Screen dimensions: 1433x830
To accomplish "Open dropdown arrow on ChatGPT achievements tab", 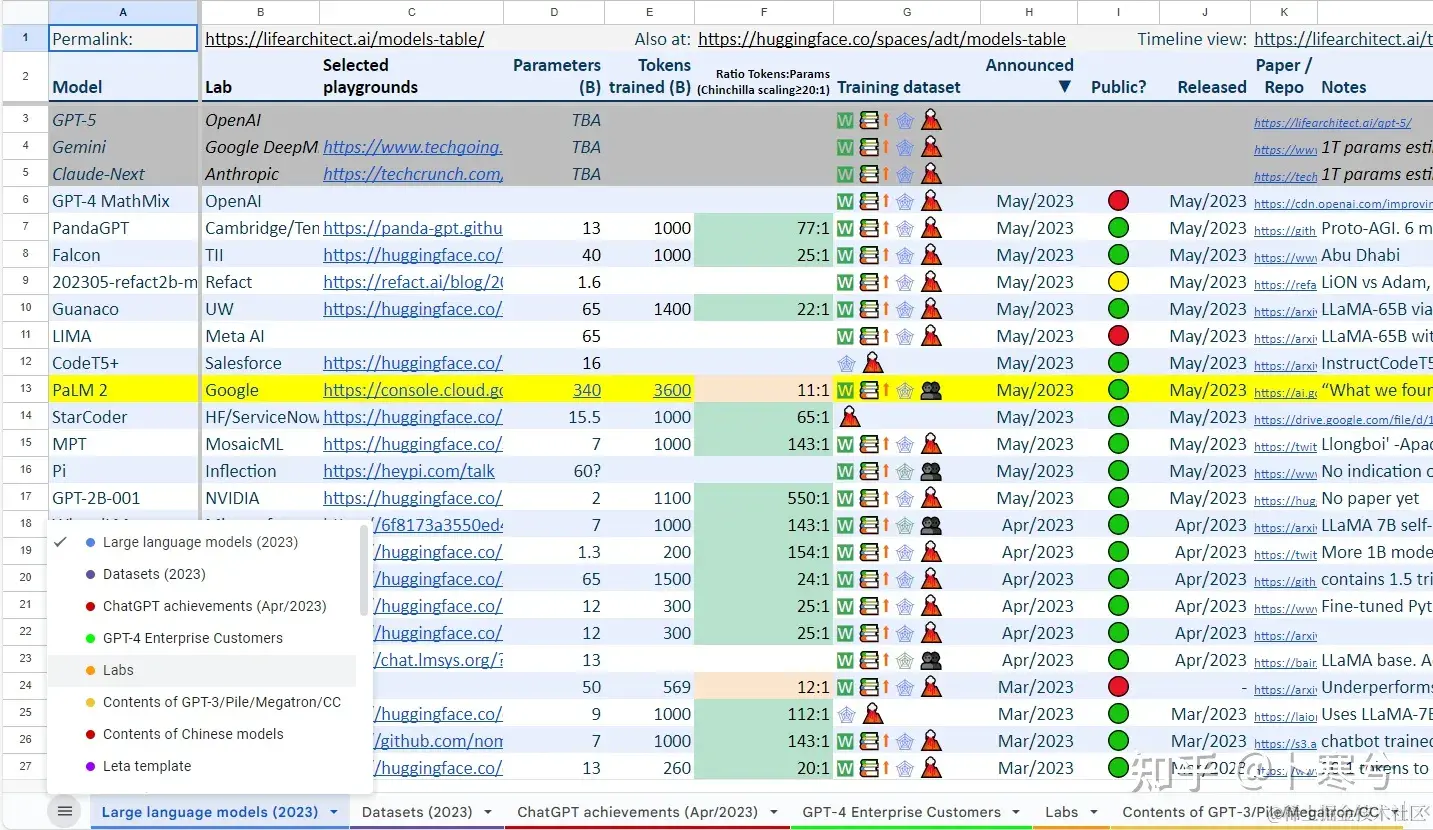I will (774, 812).
